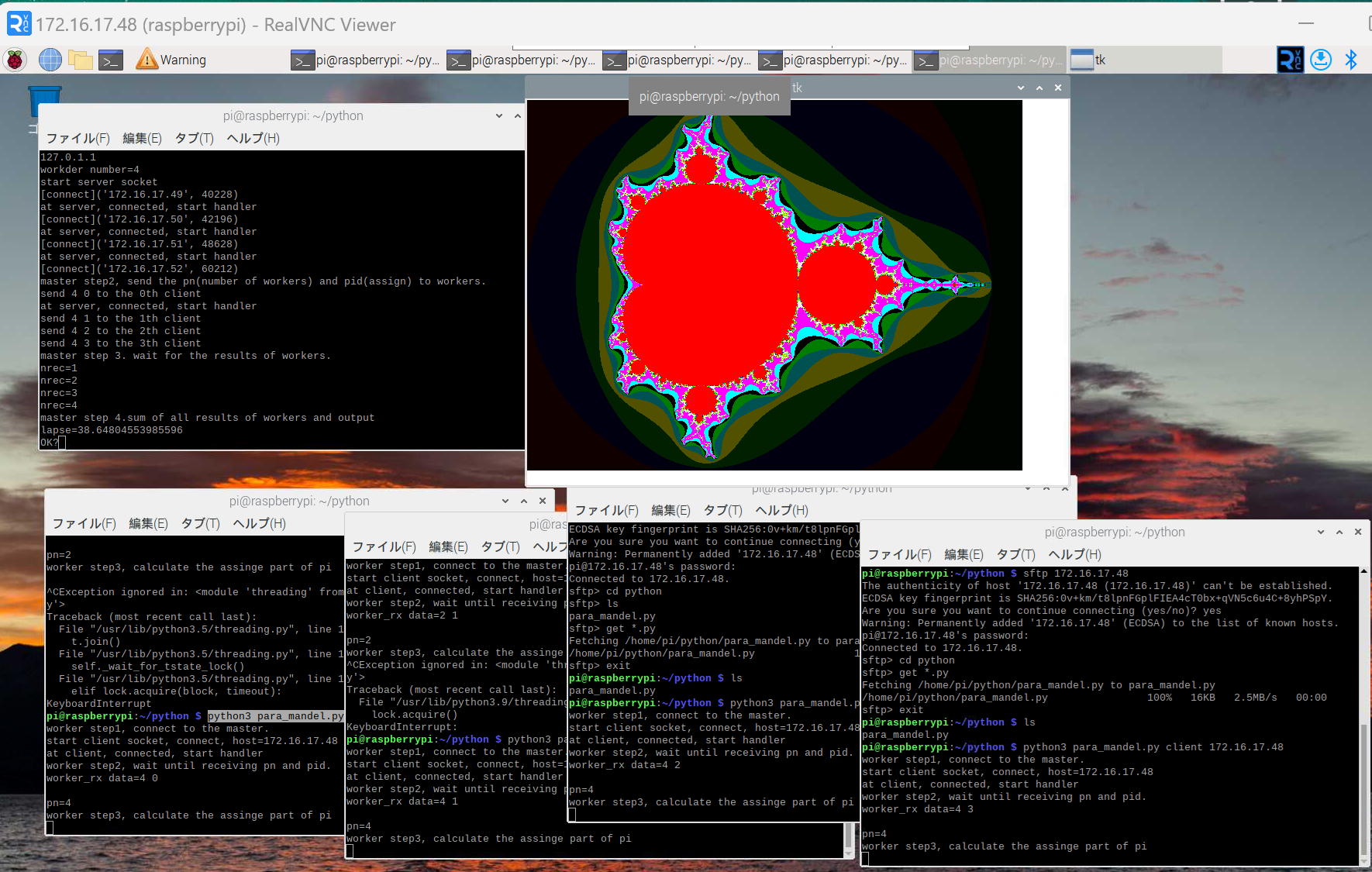Open タブ(T) menu in bottom-left terminal

click(x=200, y=523)
